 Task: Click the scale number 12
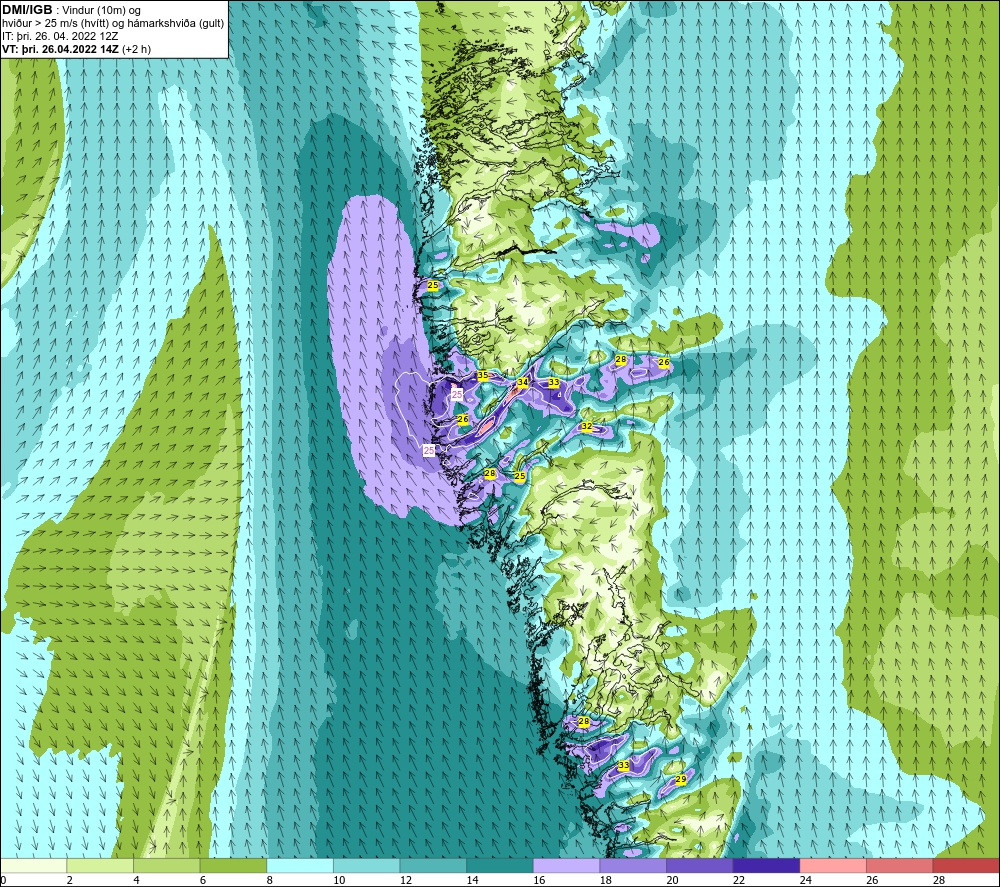(406, 880)
